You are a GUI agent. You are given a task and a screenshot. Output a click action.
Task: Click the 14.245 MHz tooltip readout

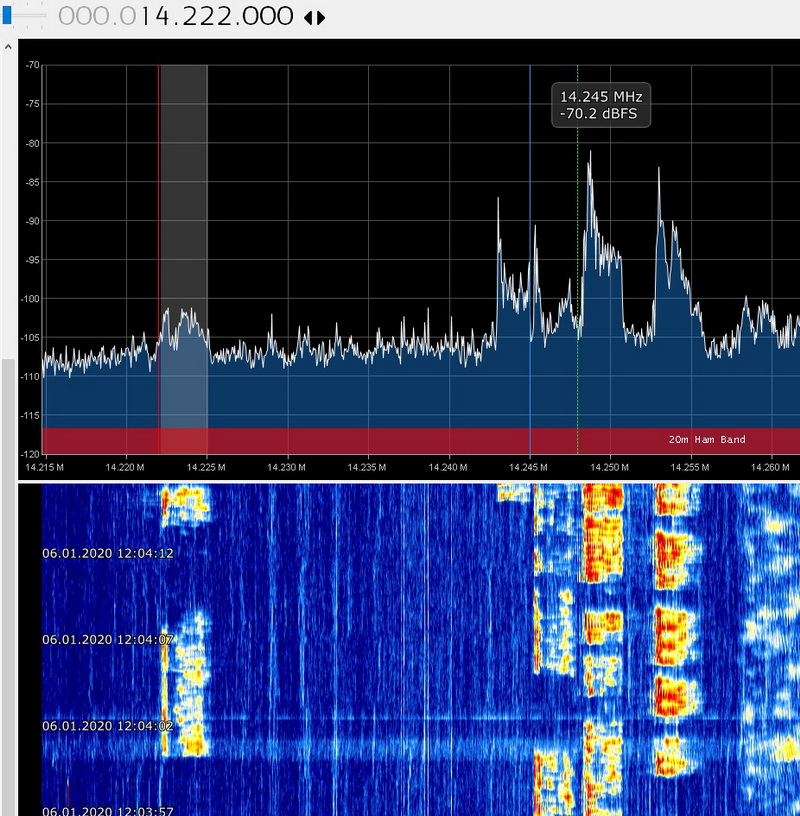coord(601,105)
